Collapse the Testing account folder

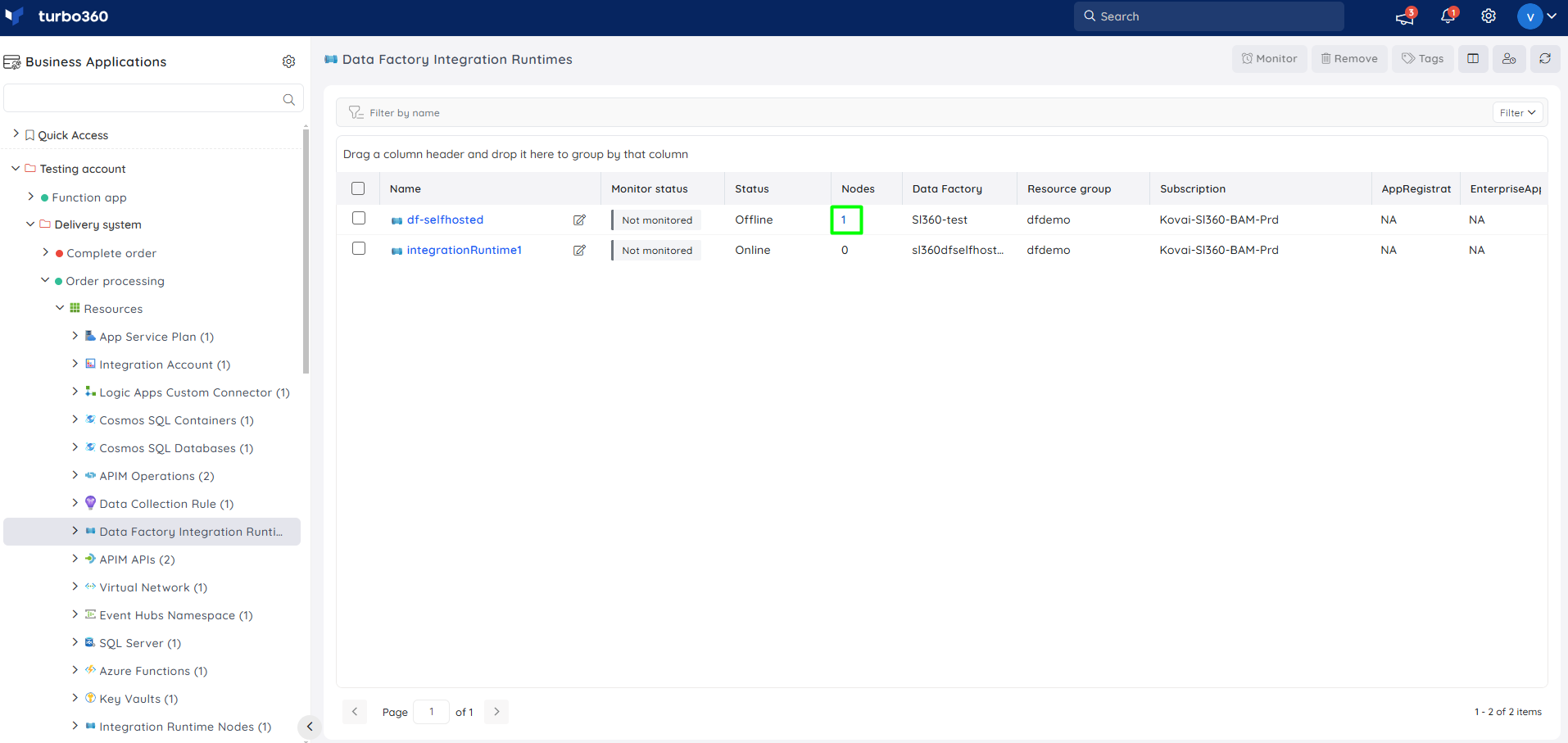16,168
